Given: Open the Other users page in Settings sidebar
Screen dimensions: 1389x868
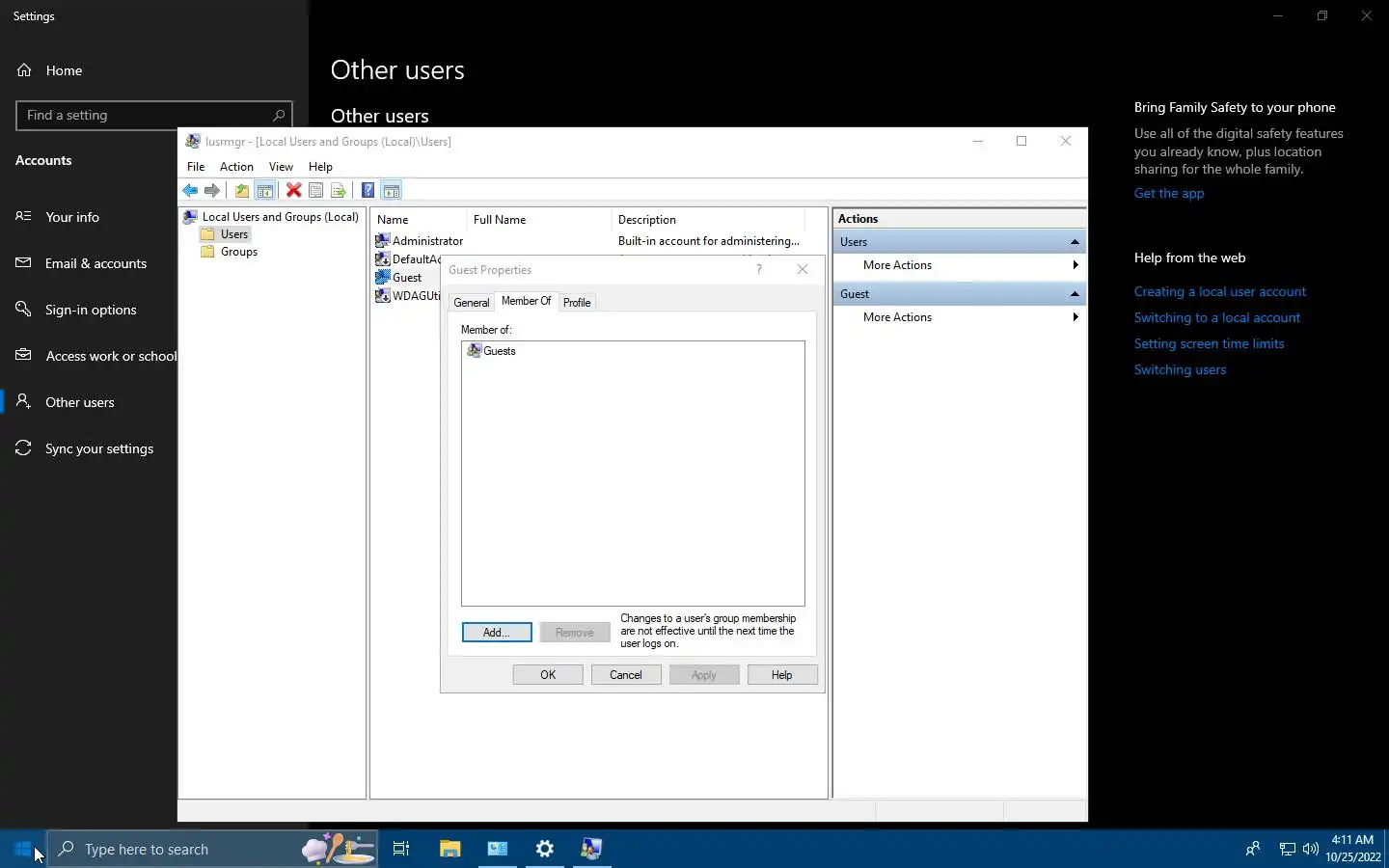Looking at the screenshot, I should tap(80, 402).
